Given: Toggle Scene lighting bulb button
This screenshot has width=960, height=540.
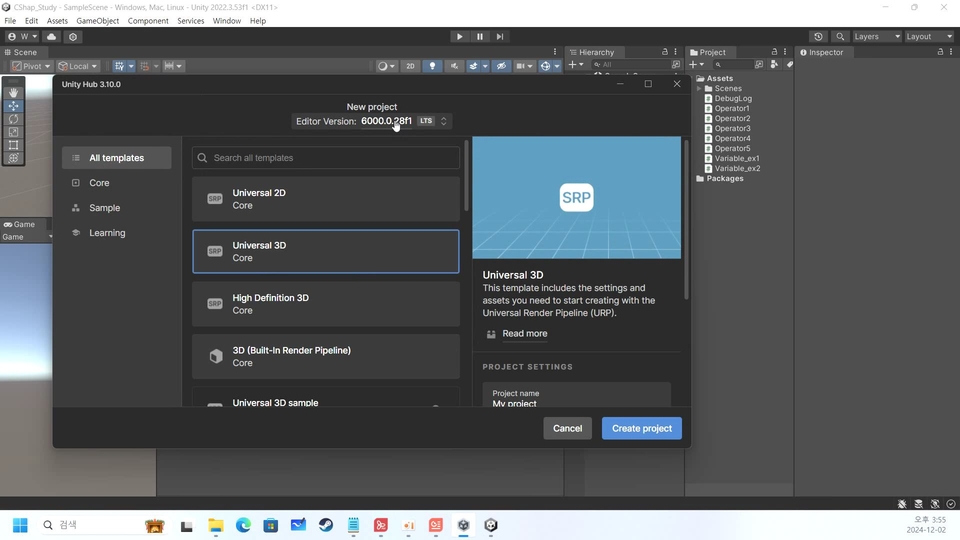Looking at the screenshot, I should tap(432, 66).
